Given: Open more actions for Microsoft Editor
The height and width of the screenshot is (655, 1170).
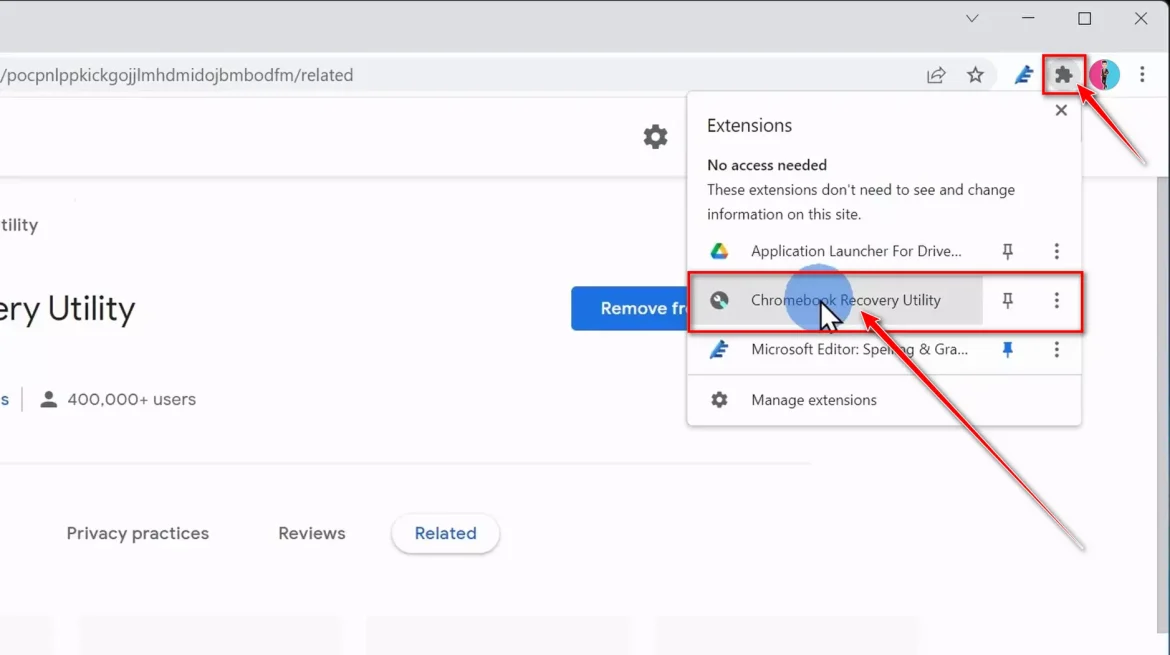Looking at the screenshot, I should click(x=1057, y=349).
